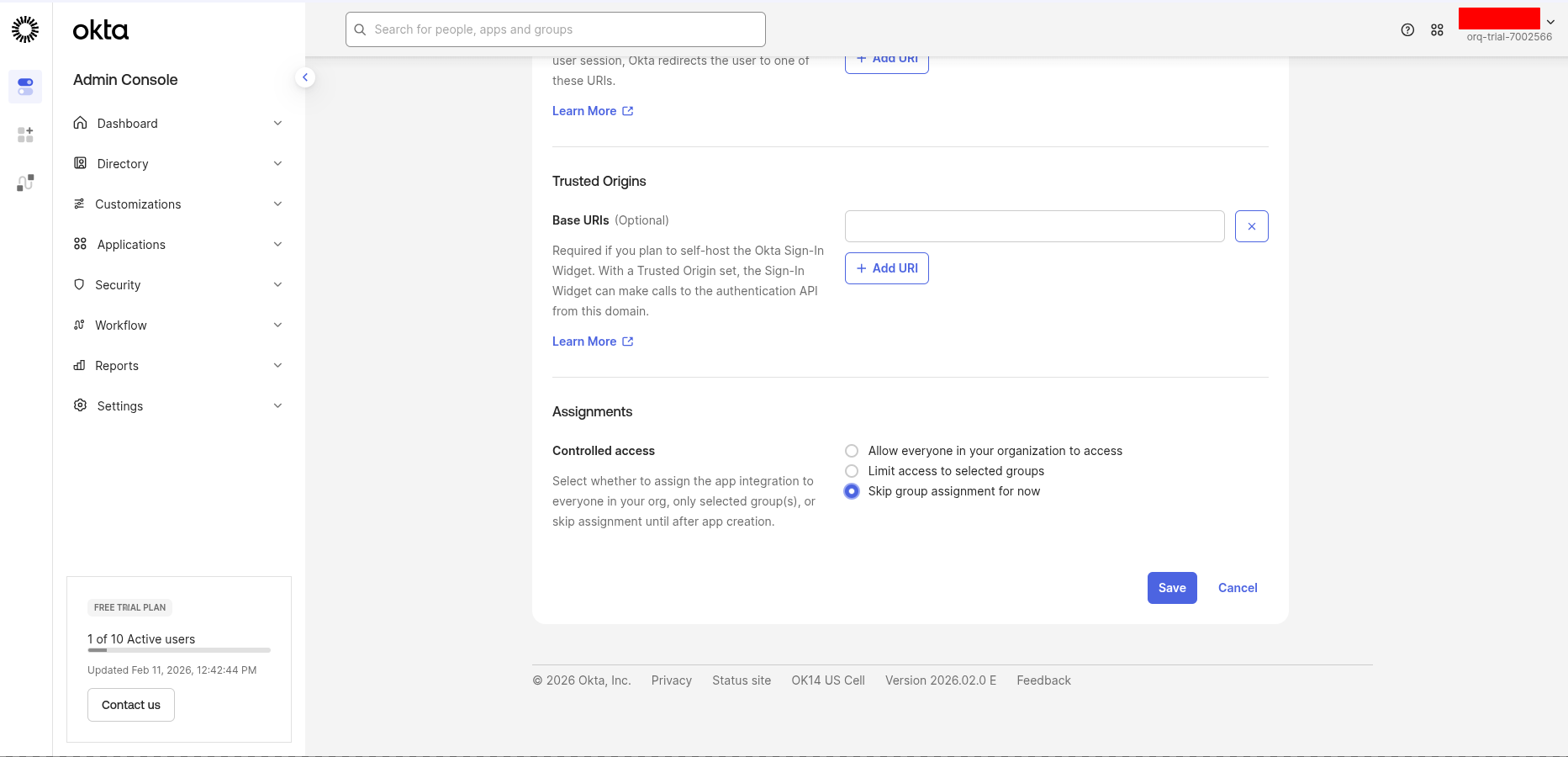Image resolution: width=1568 pixels, height=757 pixels.
Task: Expand the Directory menu chevron
Action: (x=277, y=164)
